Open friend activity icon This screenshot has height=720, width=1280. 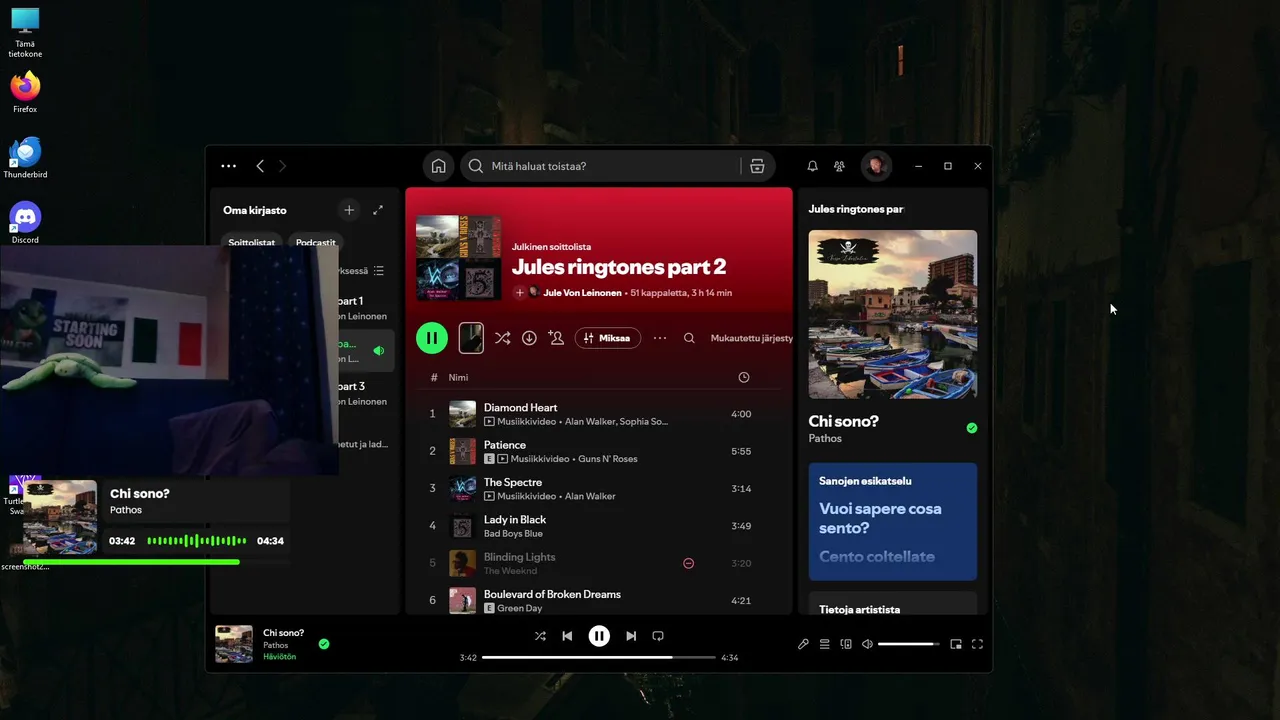(x=839, y=166)
